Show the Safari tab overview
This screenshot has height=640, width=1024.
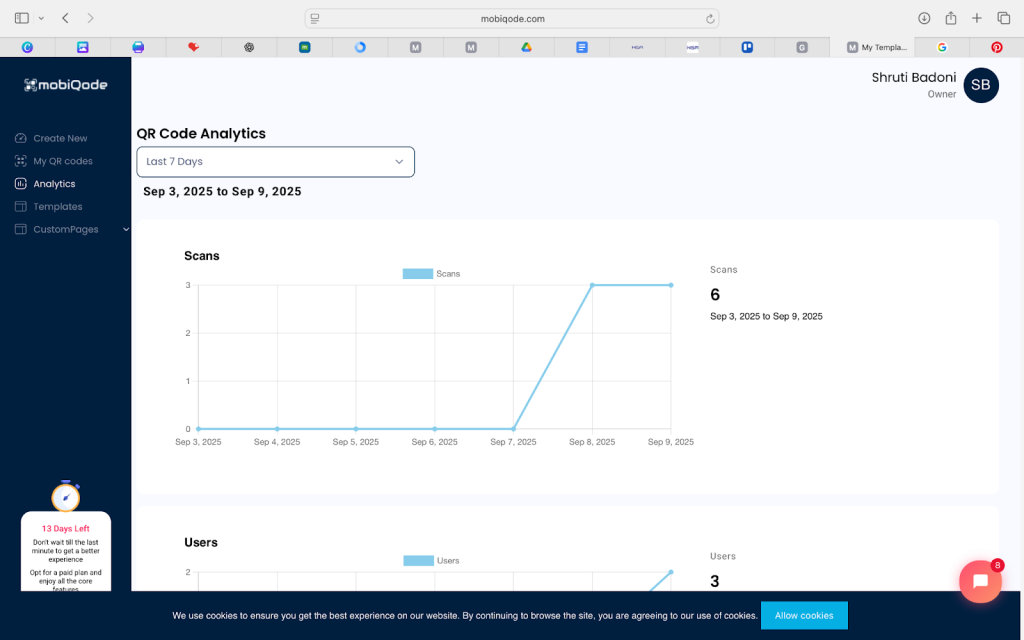(1003, 18)
